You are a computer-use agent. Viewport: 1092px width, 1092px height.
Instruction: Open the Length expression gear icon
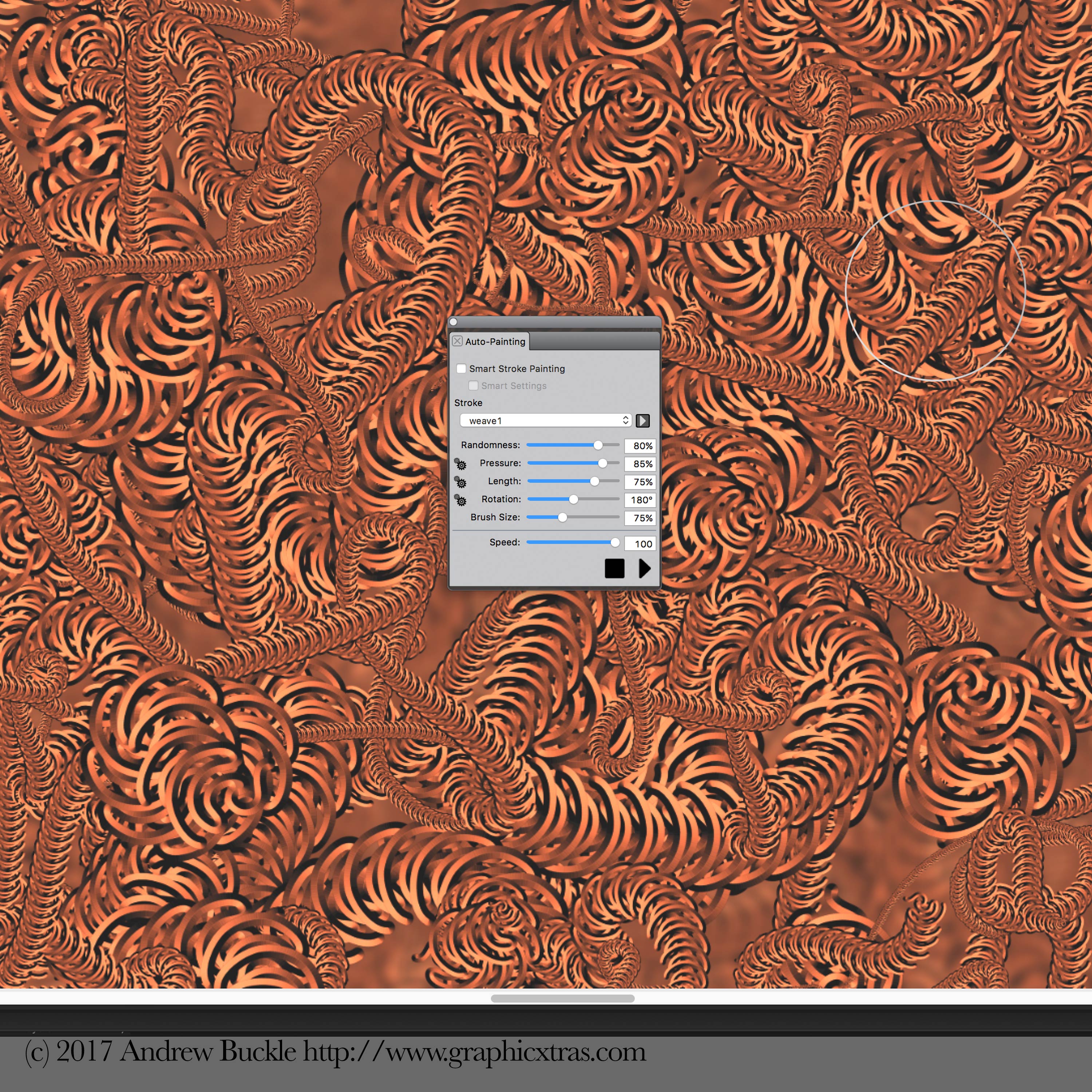(x=461, y=482)
